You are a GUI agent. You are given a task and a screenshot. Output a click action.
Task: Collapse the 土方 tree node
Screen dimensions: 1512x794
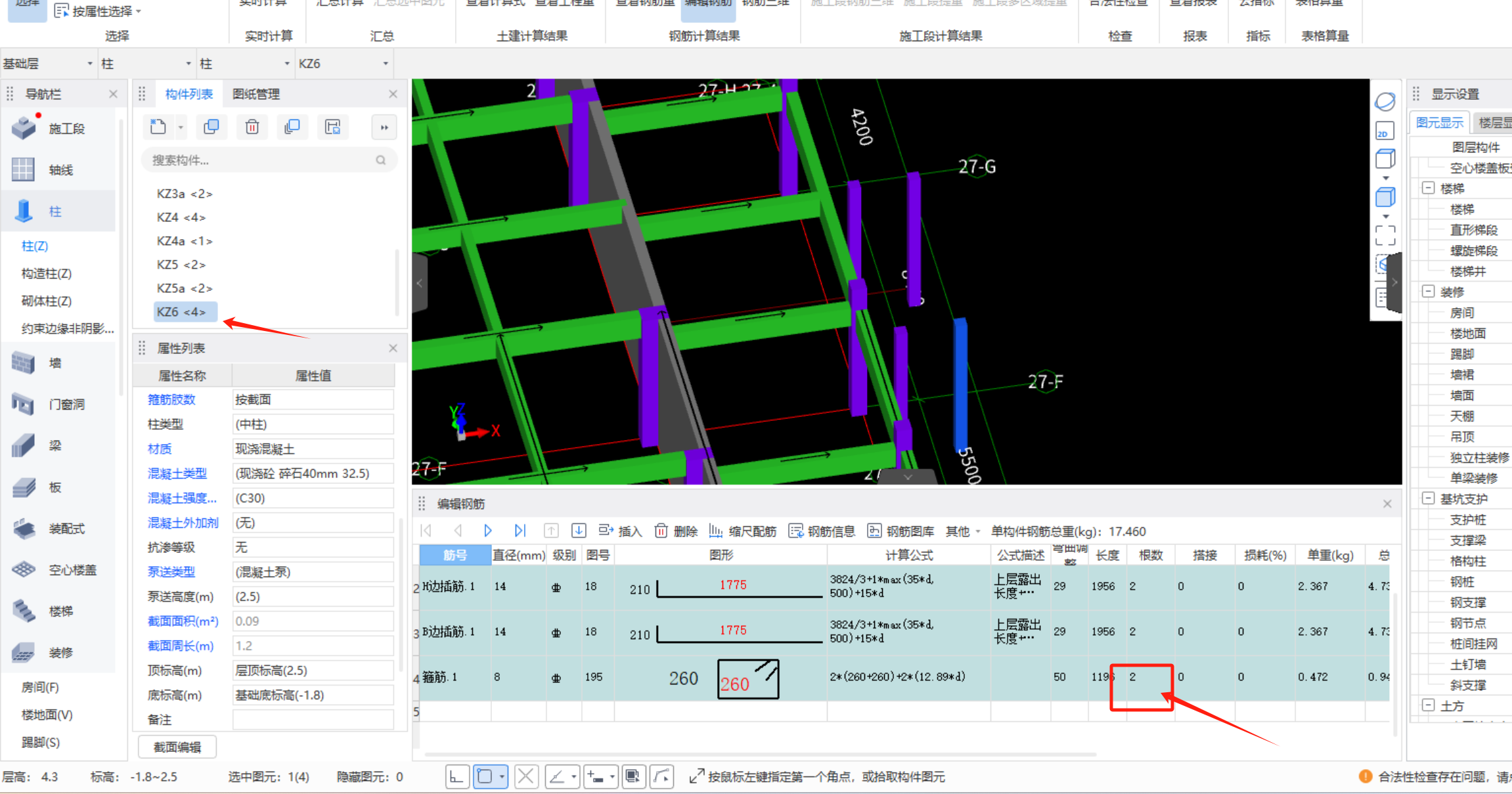point(1428,705)
